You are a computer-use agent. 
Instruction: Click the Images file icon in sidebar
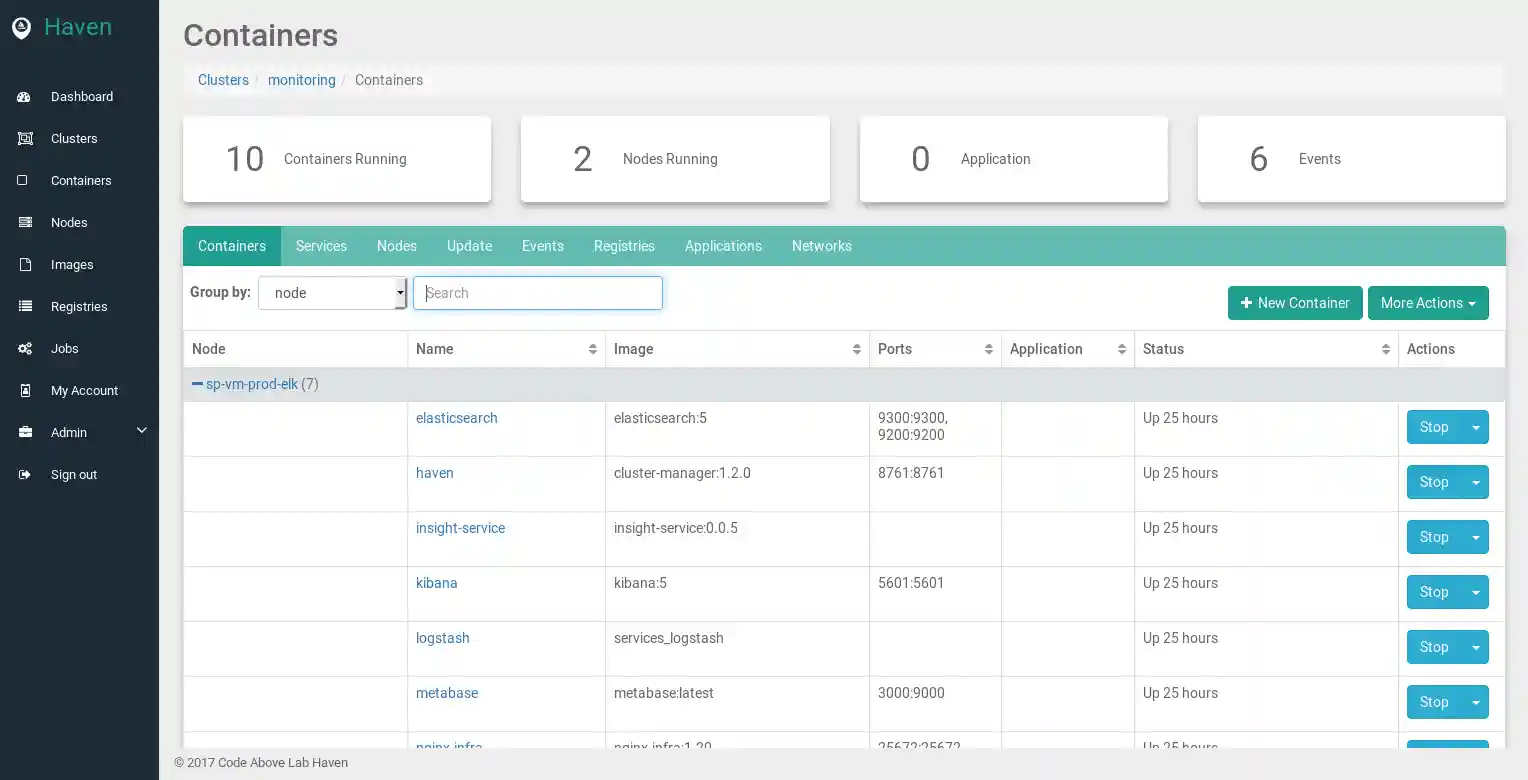[25, 265]
